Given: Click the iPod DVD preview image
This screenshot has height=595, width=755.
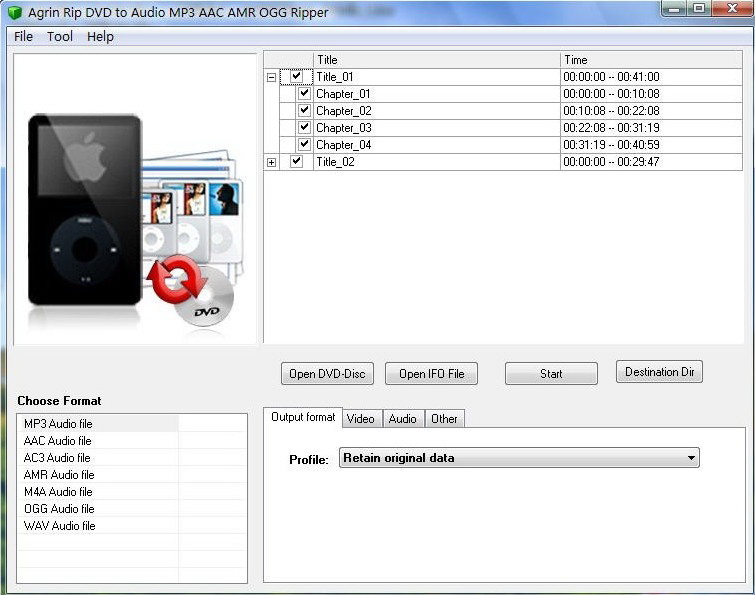Looking at the screenshot, I should coord(135,199).
